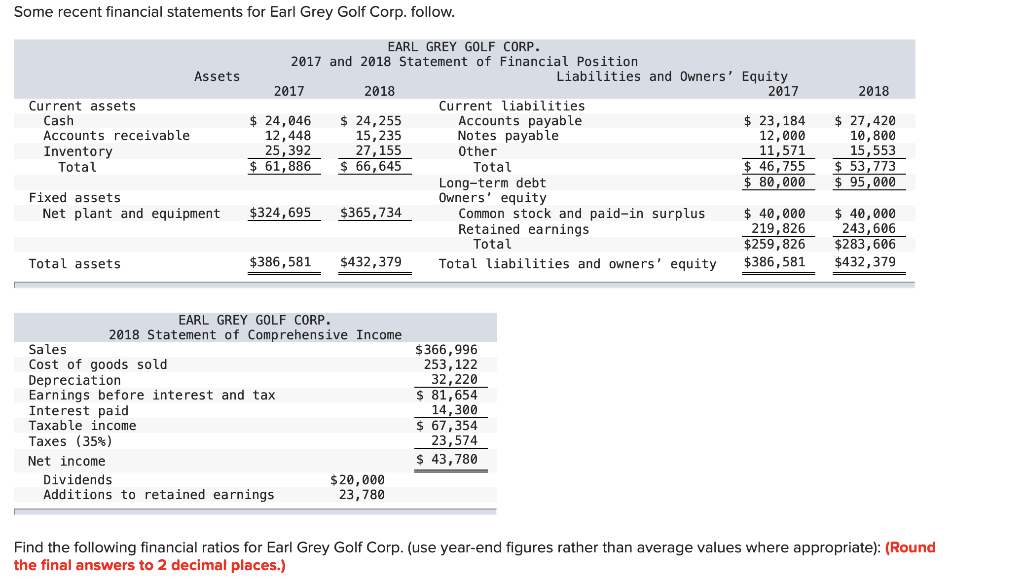This screenshot has height=582, width=1024.
Task: Select 2017 accounts payable $ 23,184
Action: (x=775, y=121)
